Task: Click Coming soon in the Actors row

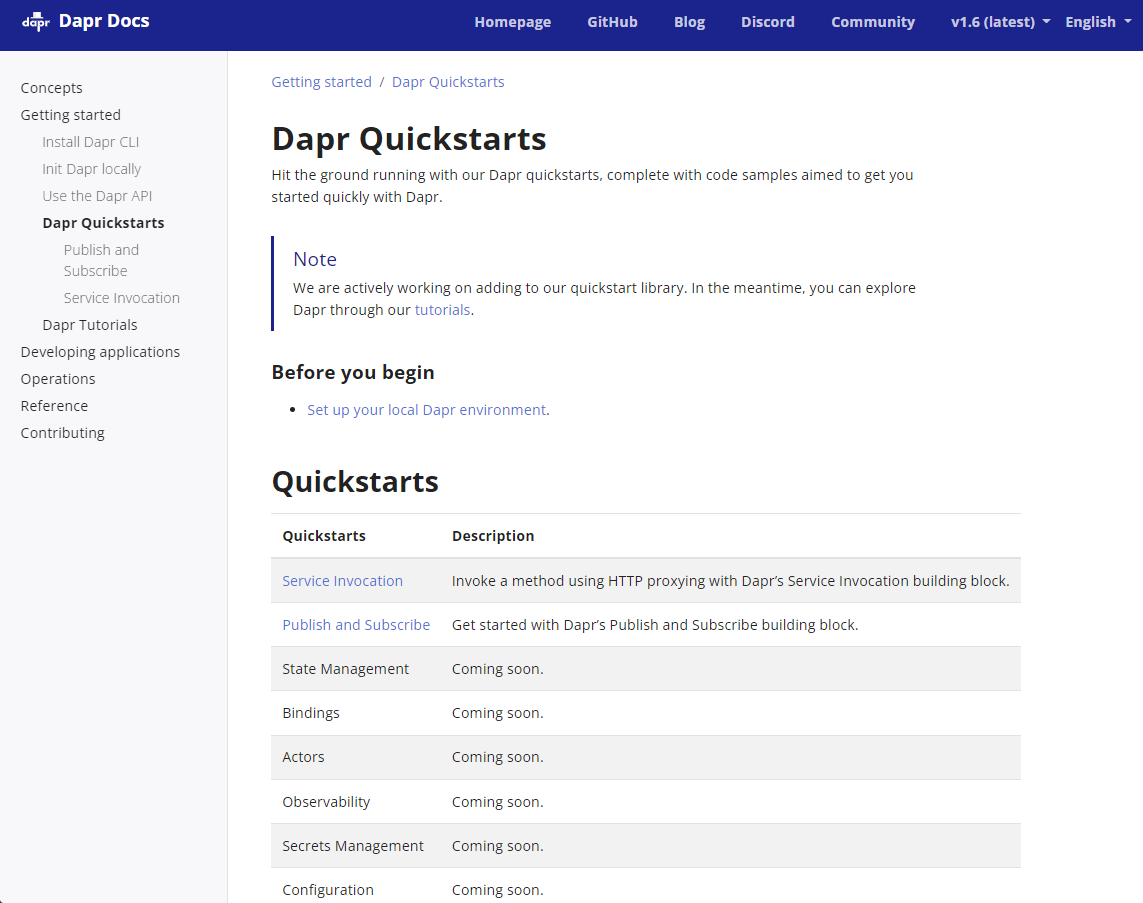Action: (x=498, y=757)
